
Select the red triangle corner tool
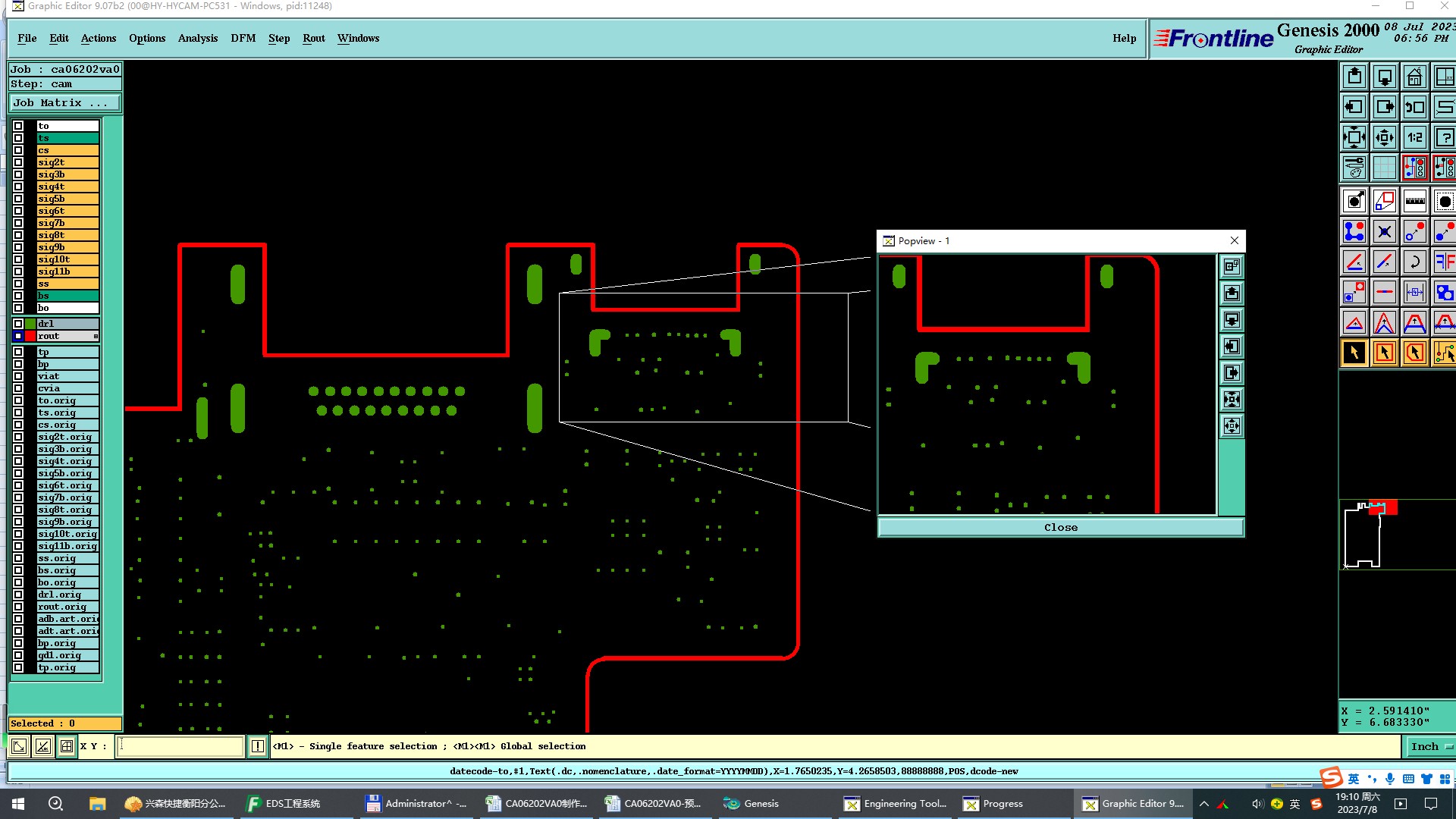[x=1354, y=322]
